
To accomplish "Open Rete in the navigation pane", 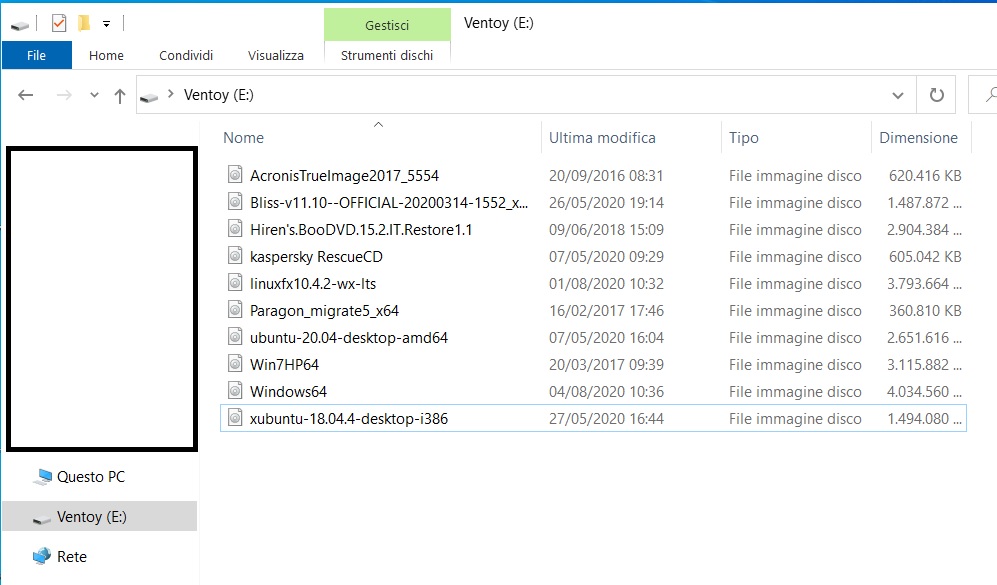I will 72,557.
